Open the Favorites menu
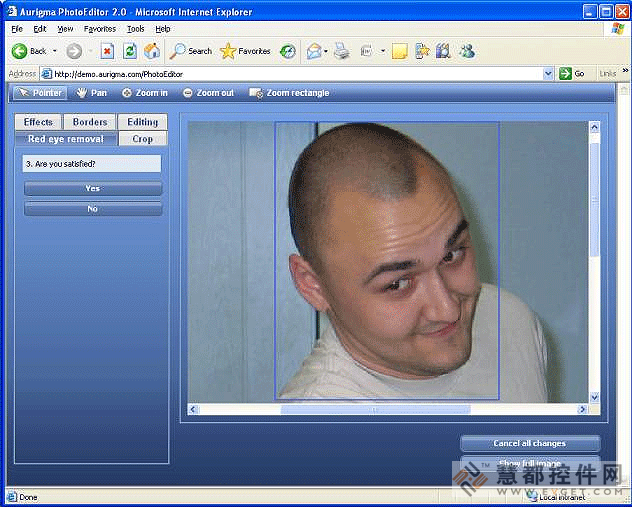 click(100, 29)
